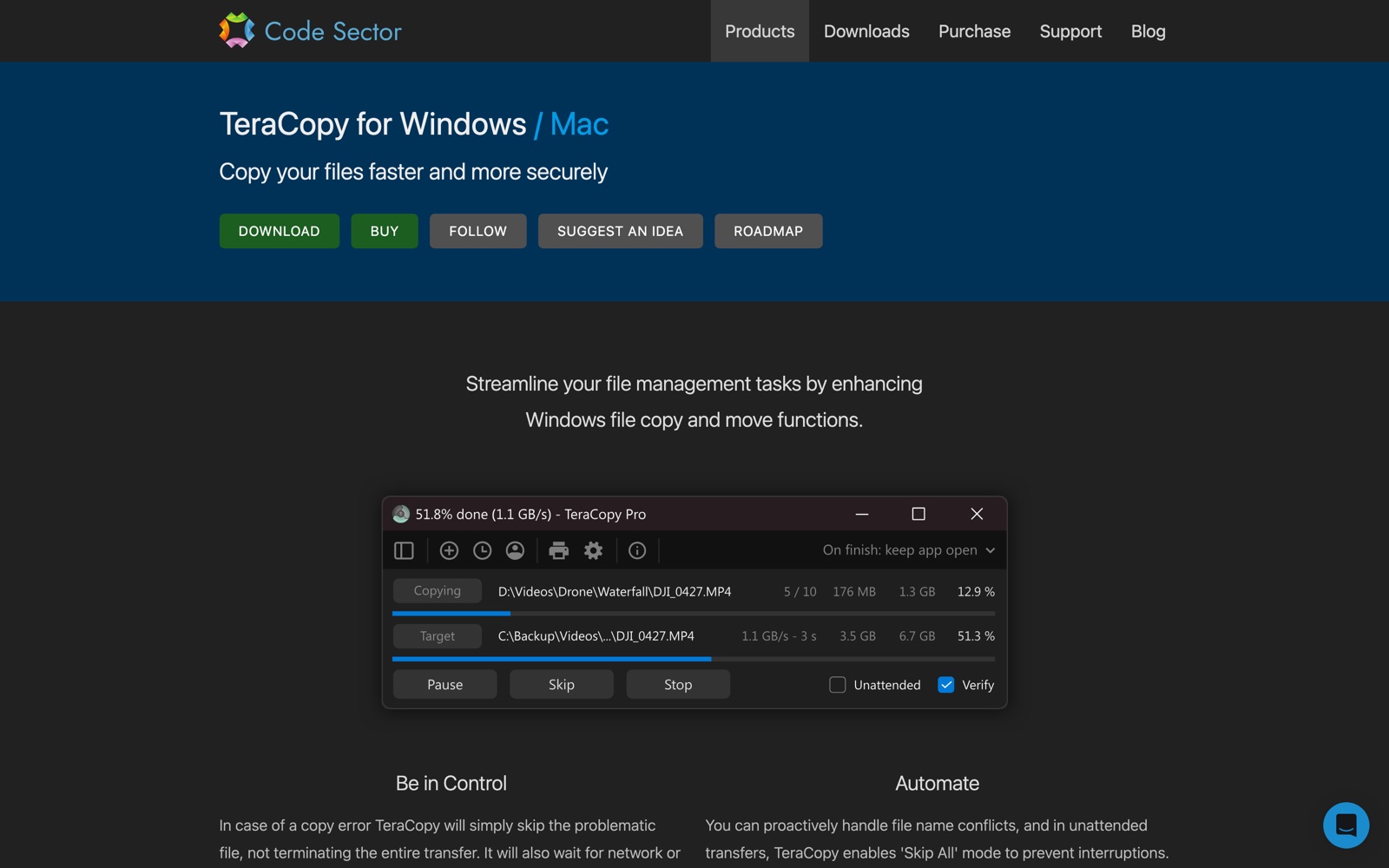Click the 51.8% done window title text
The image size is (1389, 868).
click(x=530, y=514)
